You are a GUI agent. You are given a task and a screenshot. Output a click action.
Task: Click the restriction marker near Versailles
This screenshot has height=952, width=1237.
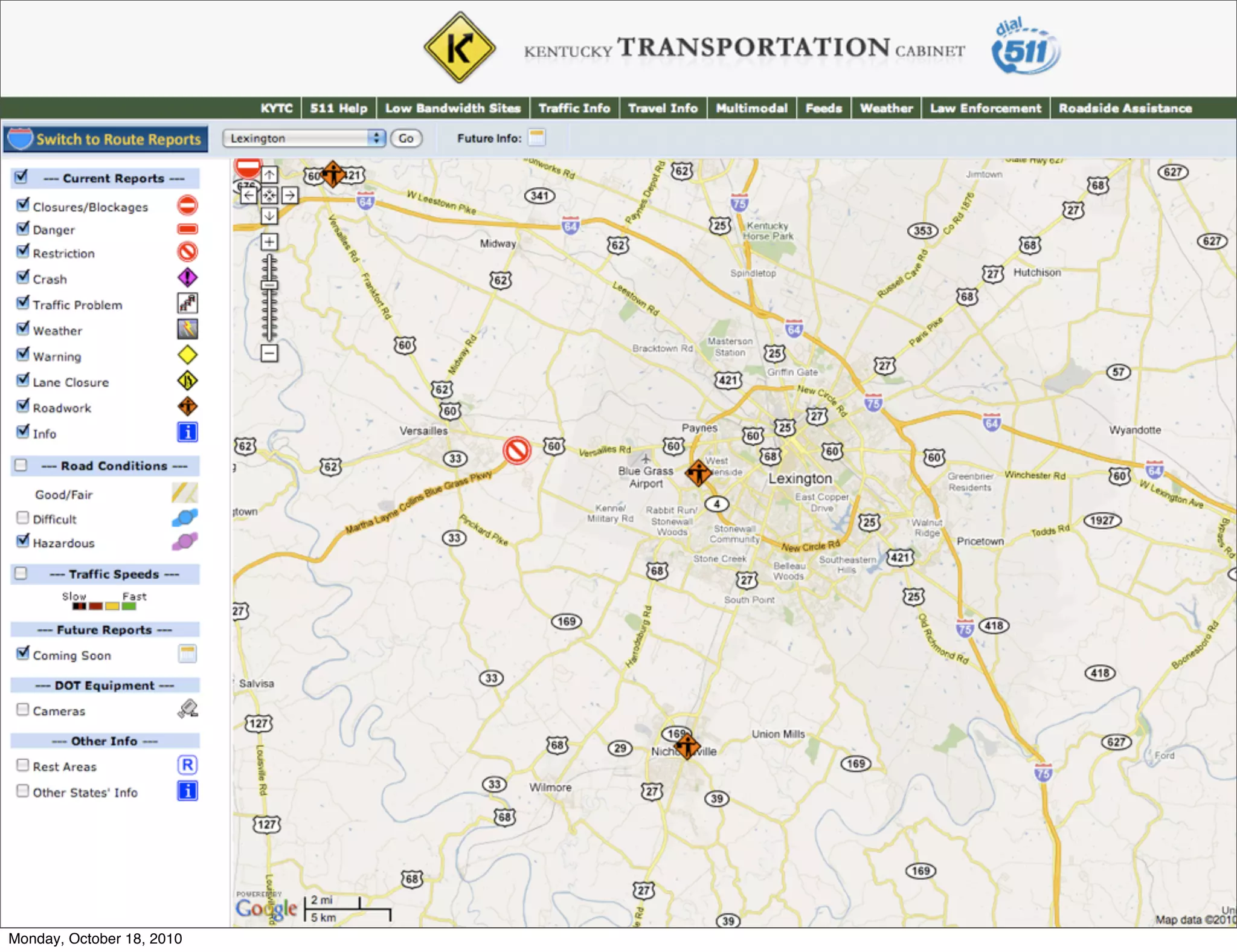coord(517,451)
